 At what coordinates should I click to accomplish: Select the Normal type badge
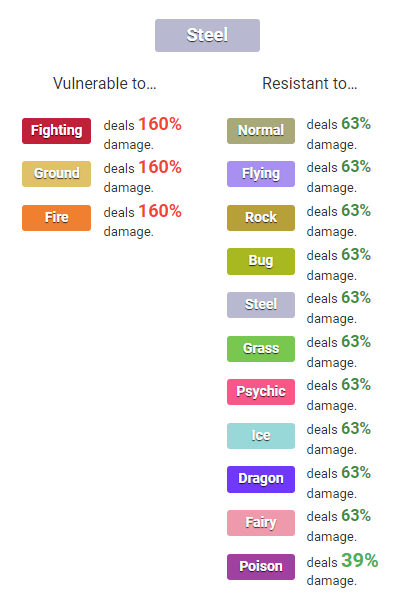coord(261,131)
